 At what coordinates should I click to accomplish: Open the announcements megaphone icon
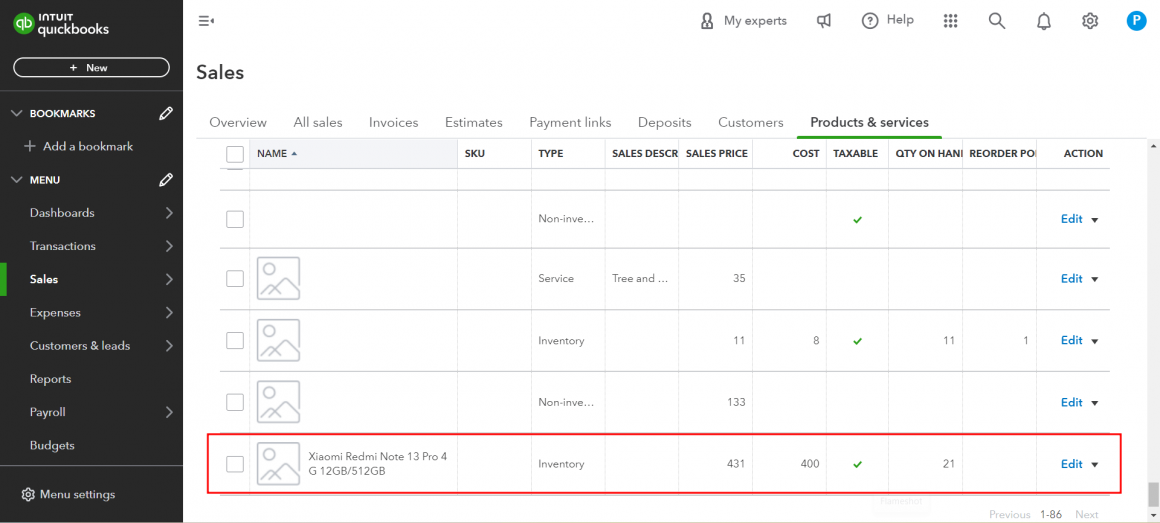pos(824,21)
